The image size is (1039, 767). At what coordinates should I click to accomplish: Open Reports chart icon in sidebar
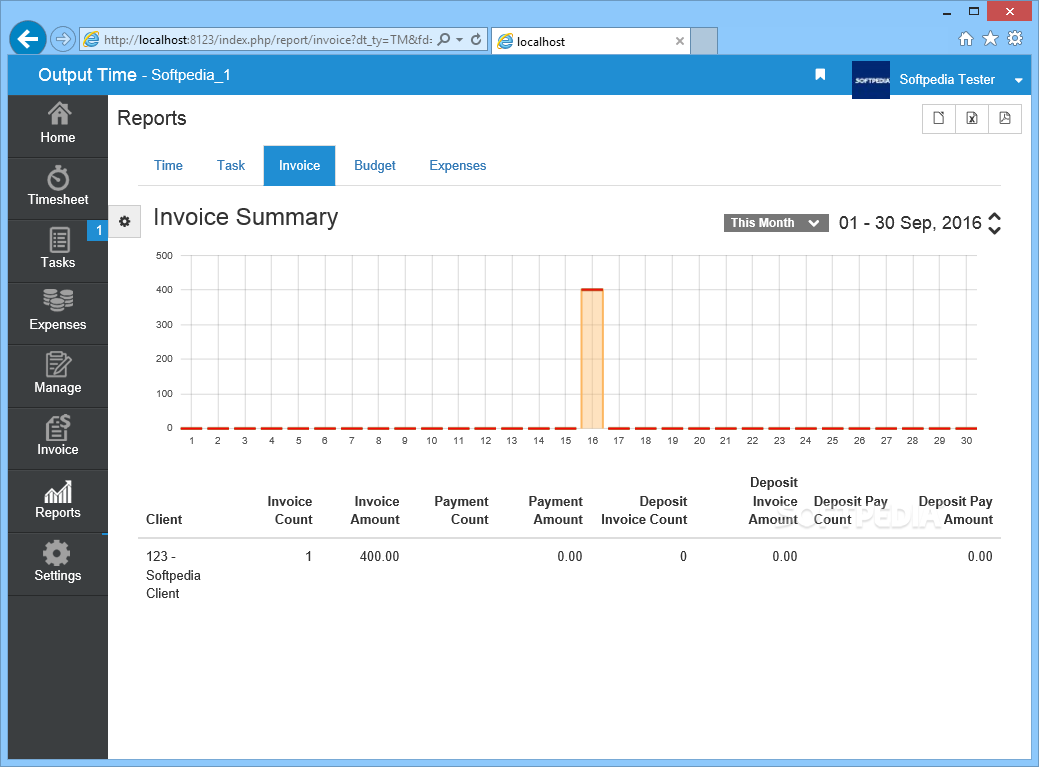click(x=58, y=491)
